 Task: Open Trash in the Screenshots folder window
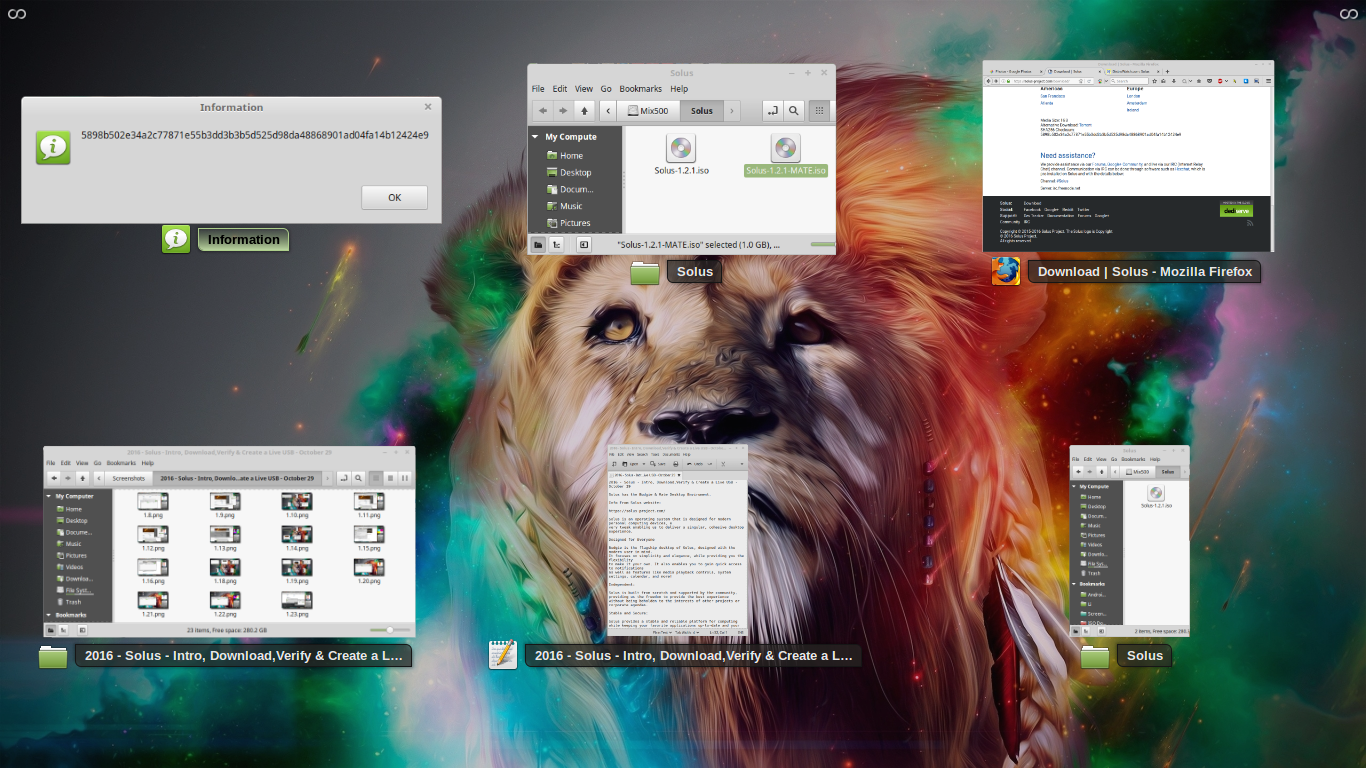(70, 602)
